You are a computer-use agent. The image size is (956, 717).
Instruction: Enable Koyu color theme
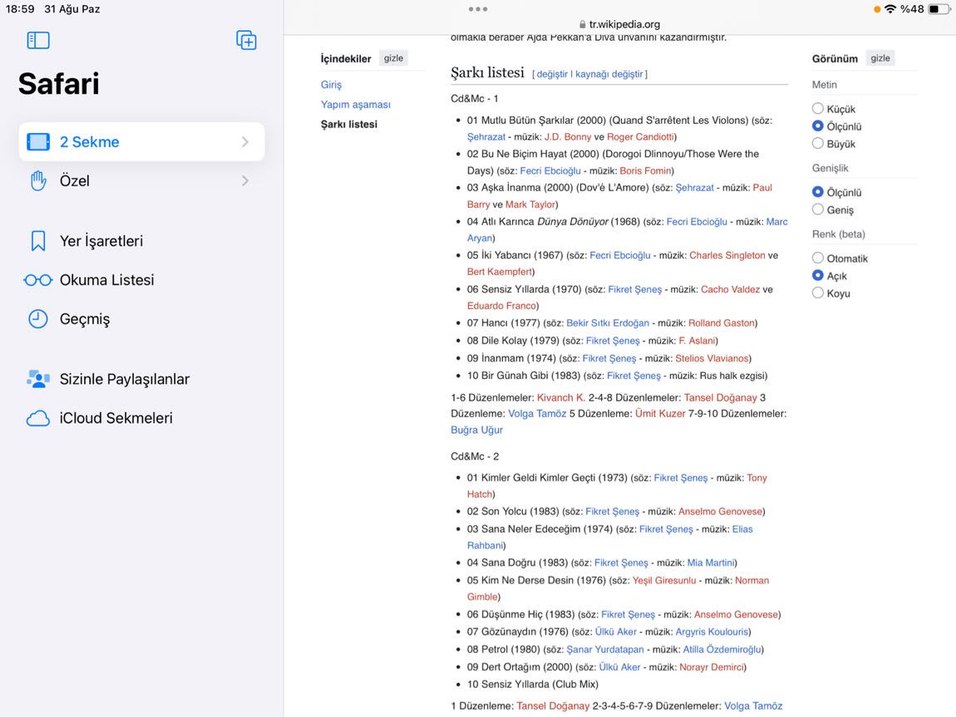818,293
